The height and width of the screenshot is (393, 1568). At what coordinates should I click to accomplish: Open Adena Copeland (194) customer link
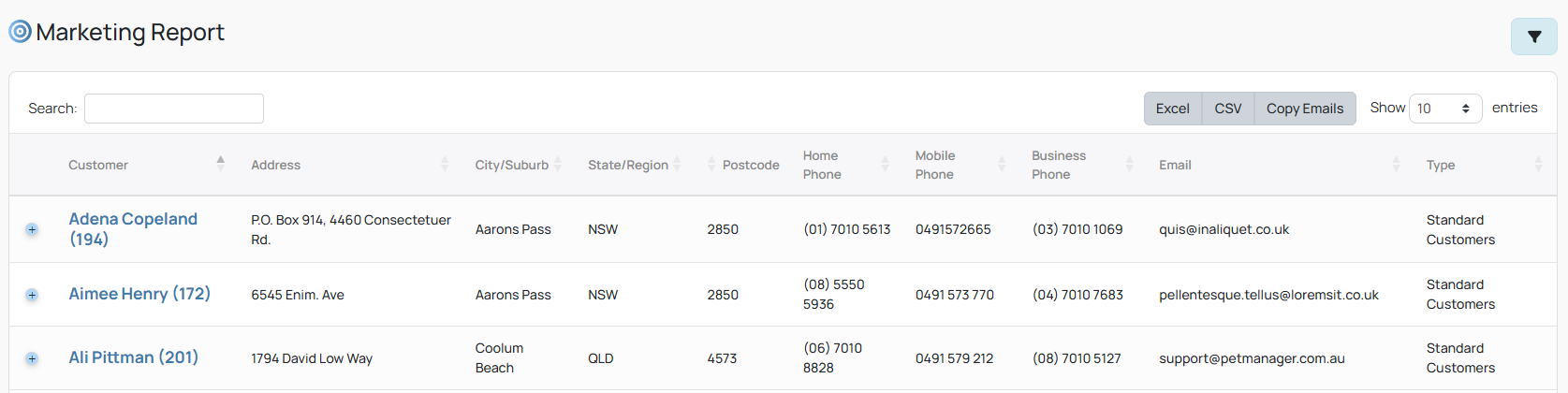tap(133, 229)
